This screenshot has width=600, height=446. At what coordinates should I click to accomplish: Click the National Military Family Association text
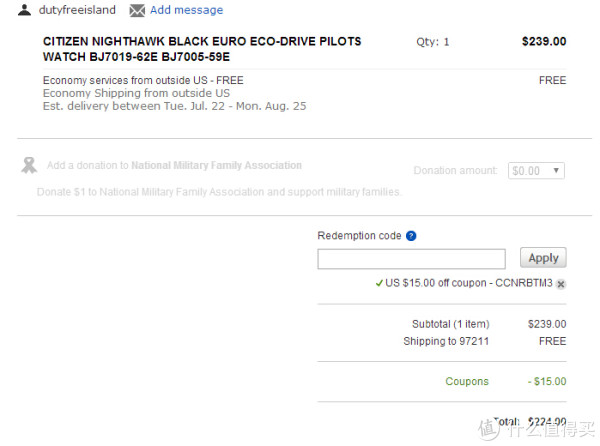click(x=217, y=165)
